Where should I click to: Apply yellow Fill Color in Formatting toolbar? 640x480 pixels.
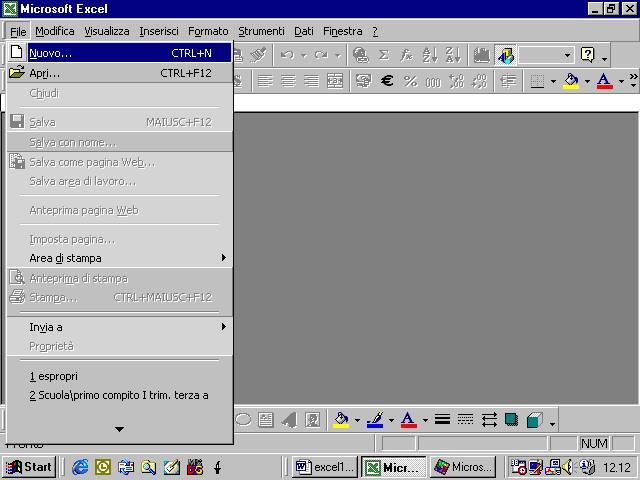coord(571,81)
